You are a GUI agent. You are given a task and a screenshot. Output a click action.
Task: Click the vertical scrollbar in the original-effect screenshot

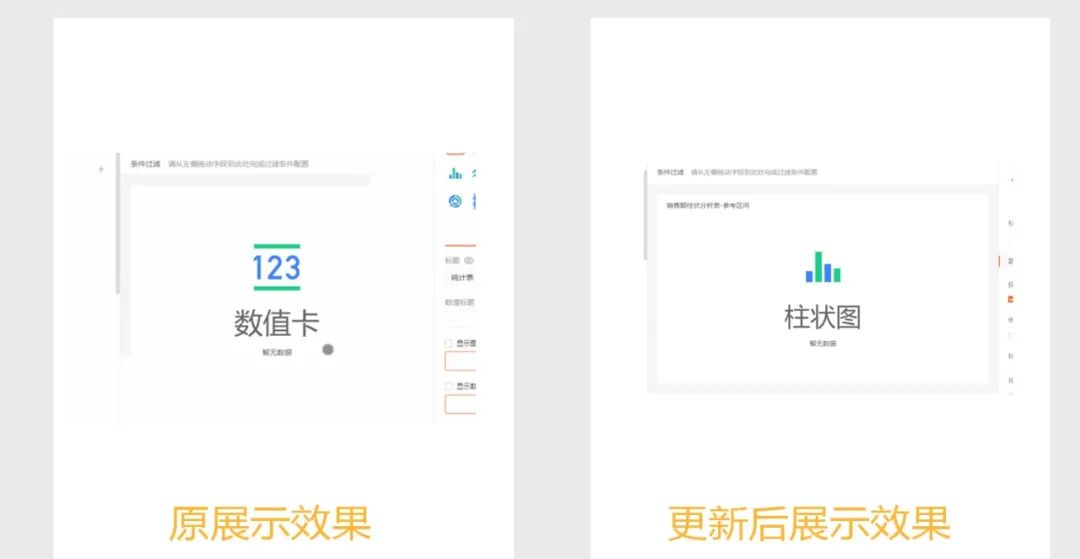[x=118, y=224]
